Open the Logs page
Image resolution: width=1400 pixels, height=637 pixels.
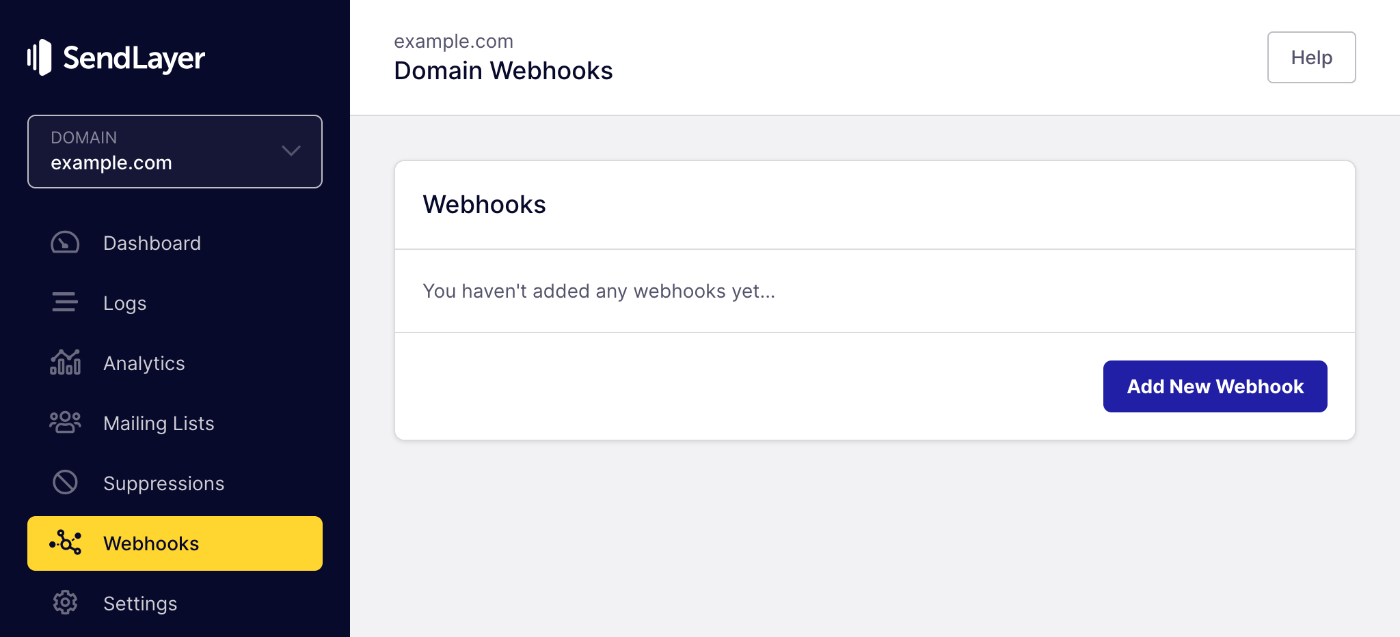click(124, 302)
